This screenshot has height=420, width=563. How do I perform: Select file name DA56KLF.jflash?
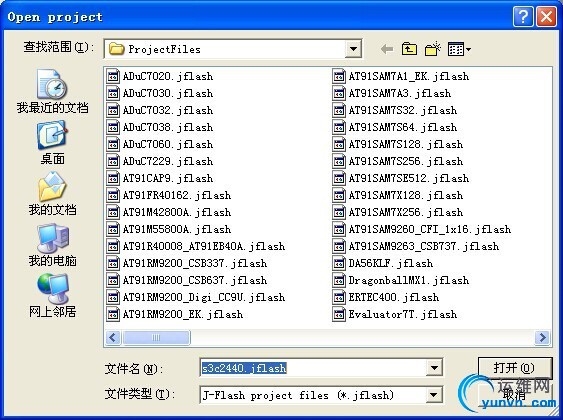(x=391, y=263)
